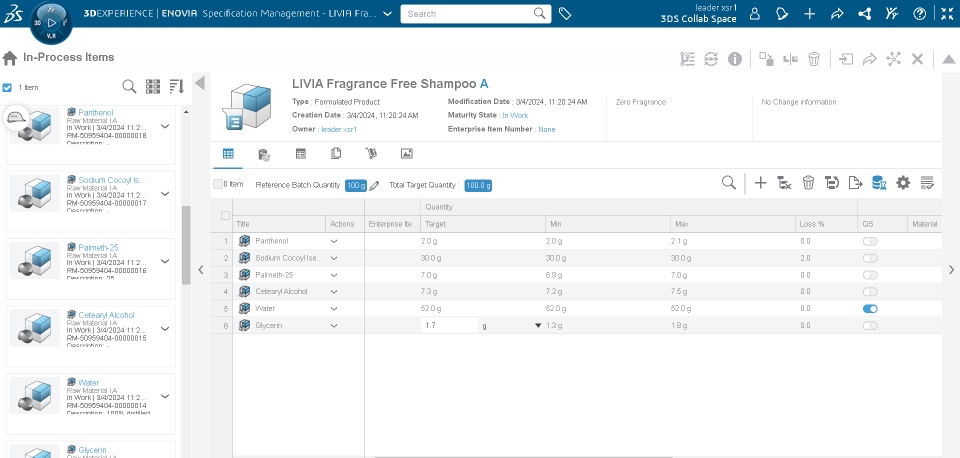Search the In-Process Items list
This screenshot has width=960, height=458.
point(129,86)
